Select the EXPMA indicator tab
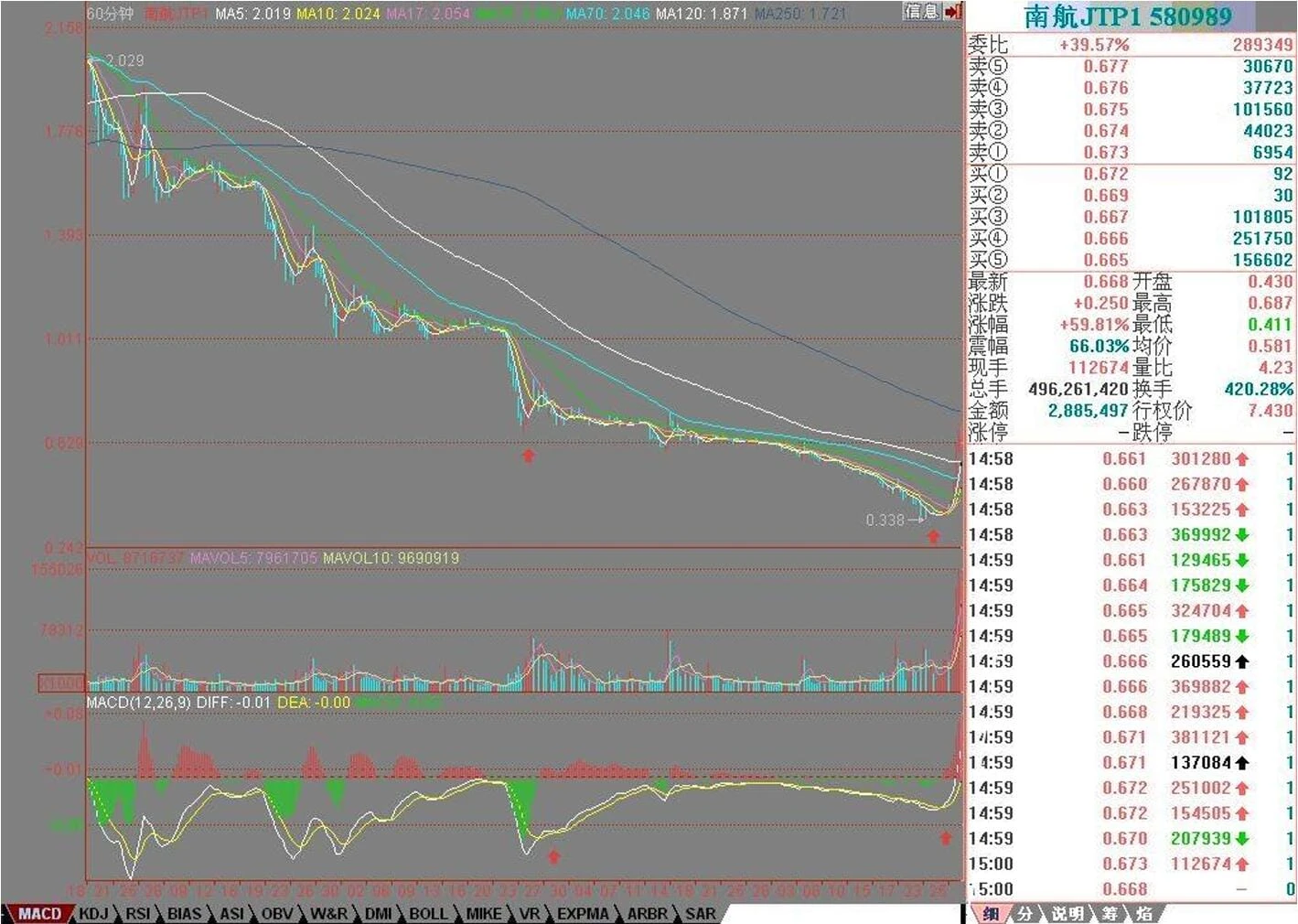1298x924 pixels. pyautogui.click(x=582, y=913)
